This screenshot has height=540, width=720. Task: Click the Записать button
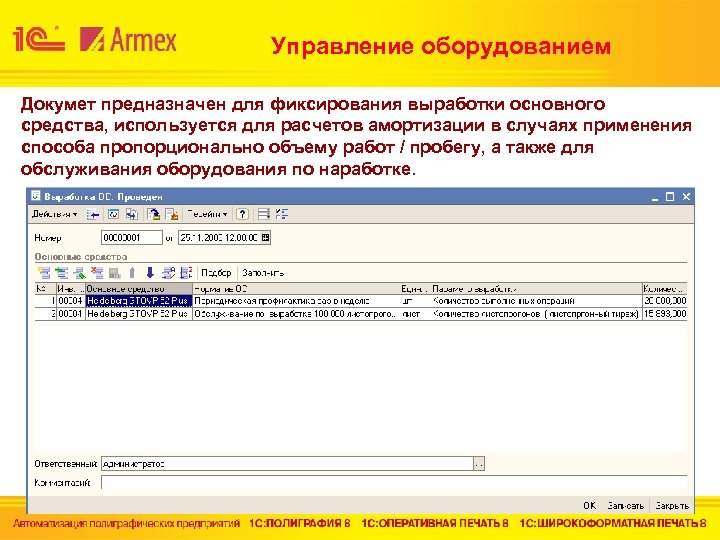pos(625,506)
